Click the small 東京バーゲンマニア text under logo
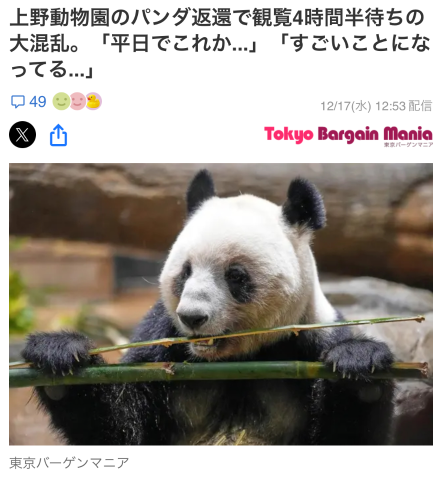The height and width of the screenshot is (480, 442). (x=408, y=145)
